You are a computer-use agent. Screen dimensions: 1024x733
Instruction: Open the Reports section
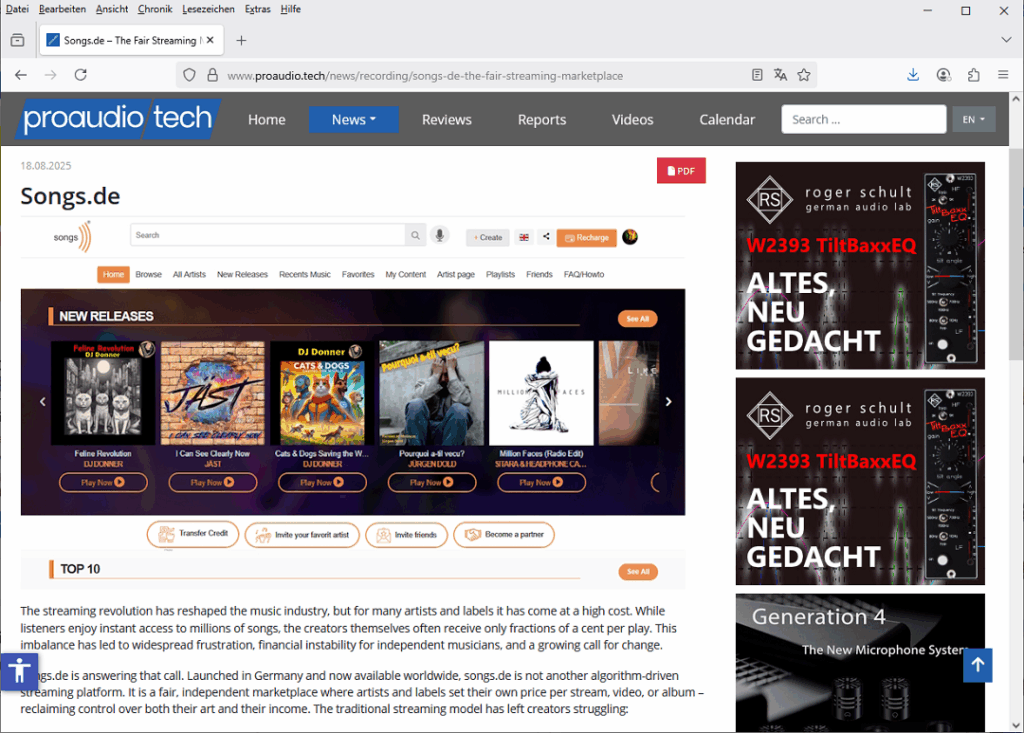click(542, 120)
